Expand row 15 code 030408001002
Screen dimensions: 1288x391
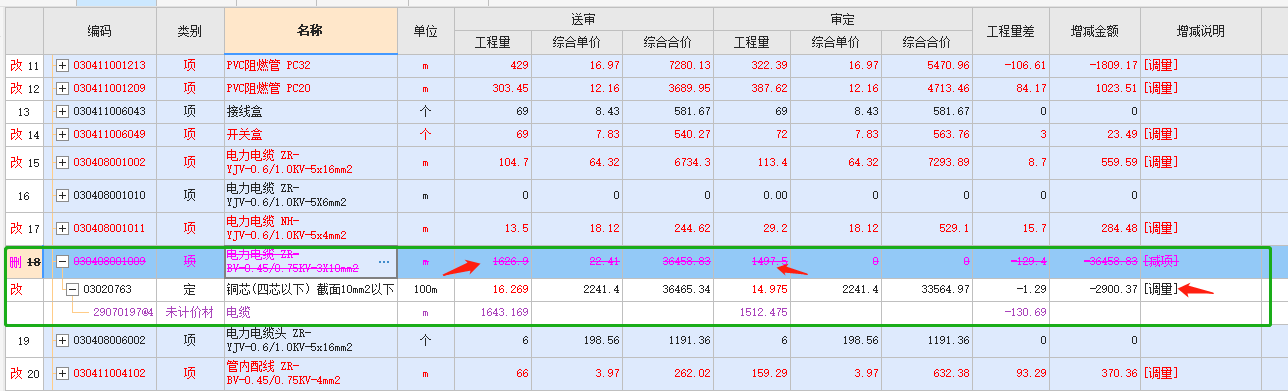62,162
